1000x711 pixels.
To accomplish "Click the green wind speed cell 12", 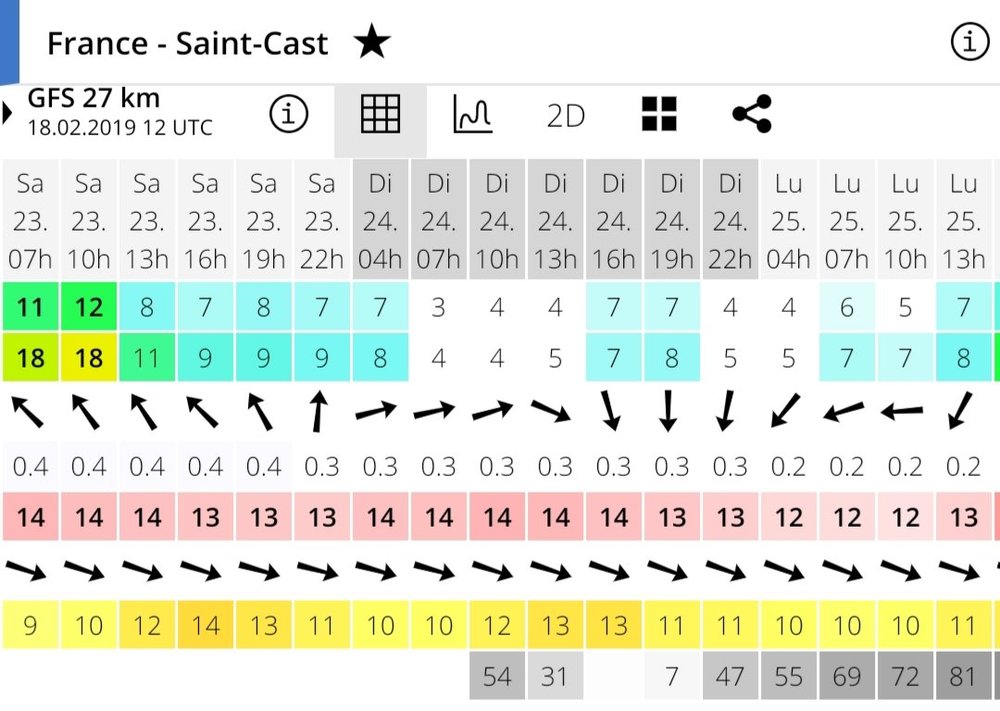I will pyautogui.click(x=89, y=307).
